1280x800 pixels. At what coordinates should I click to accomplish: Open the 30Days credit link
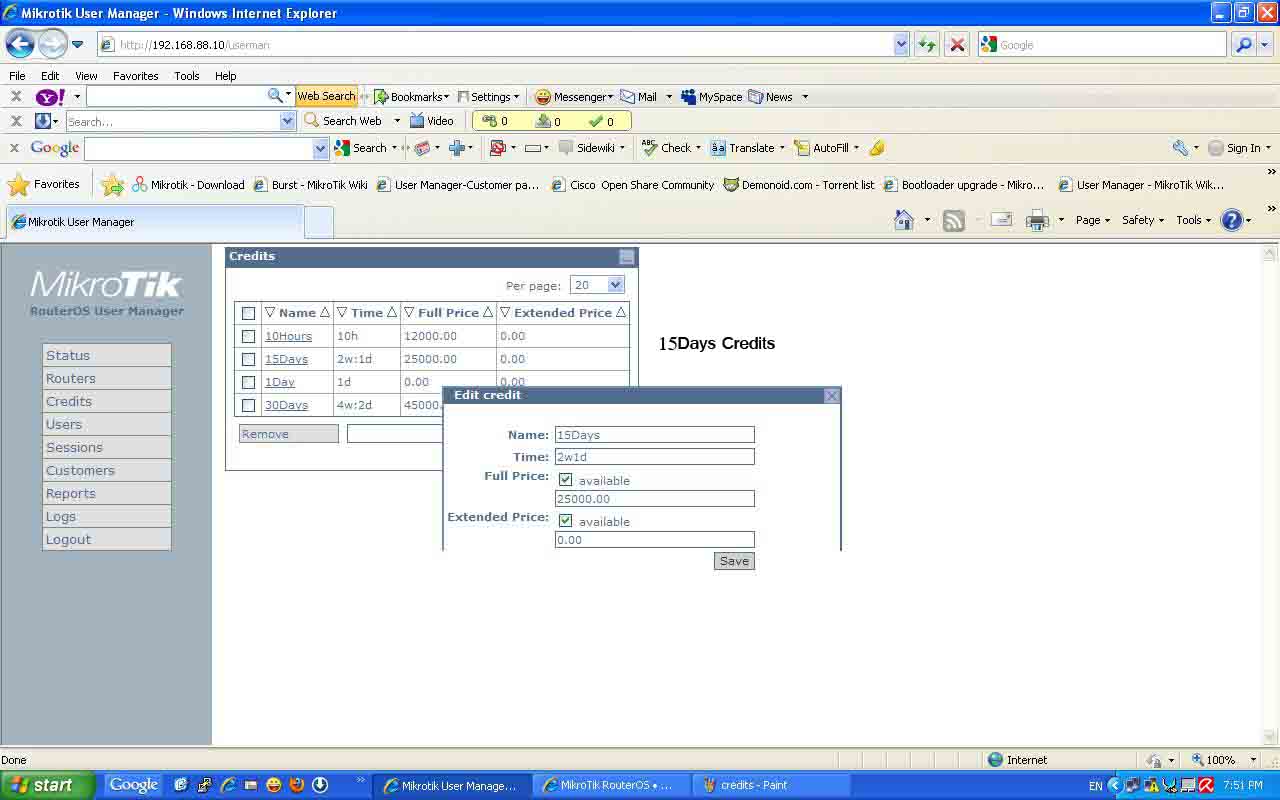point(286,405)
